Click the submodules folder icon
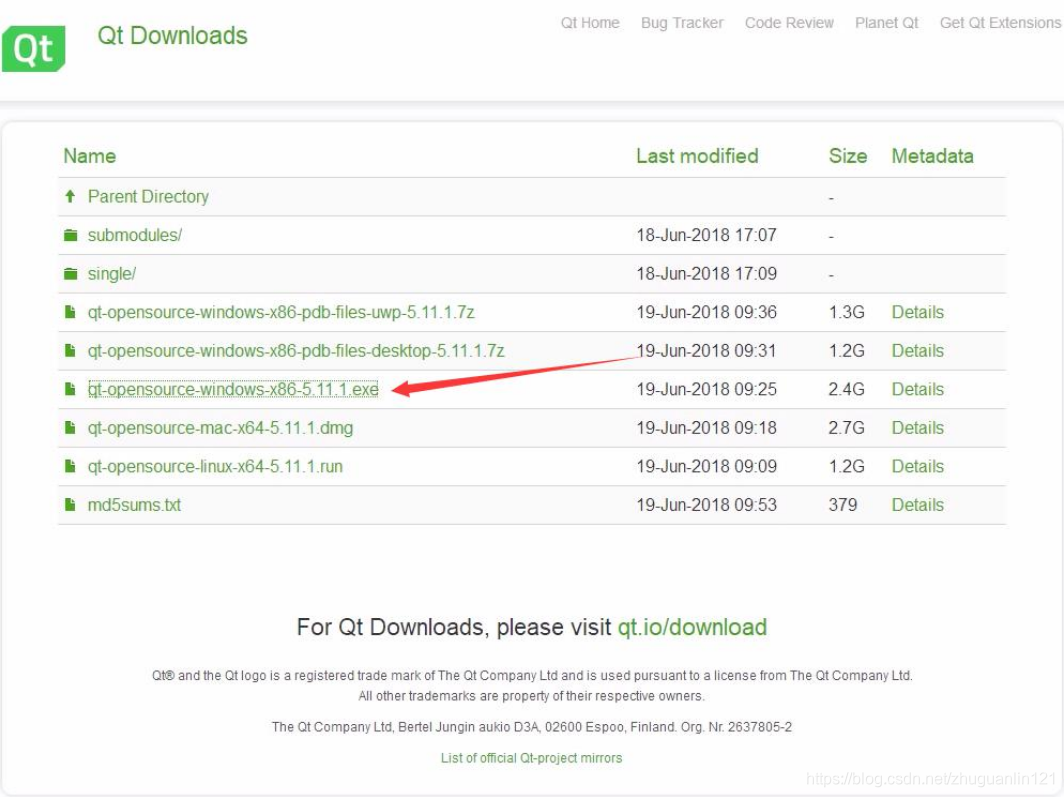Image resolution: width=1064 pixels, height=797 pixels. point(71,235)
